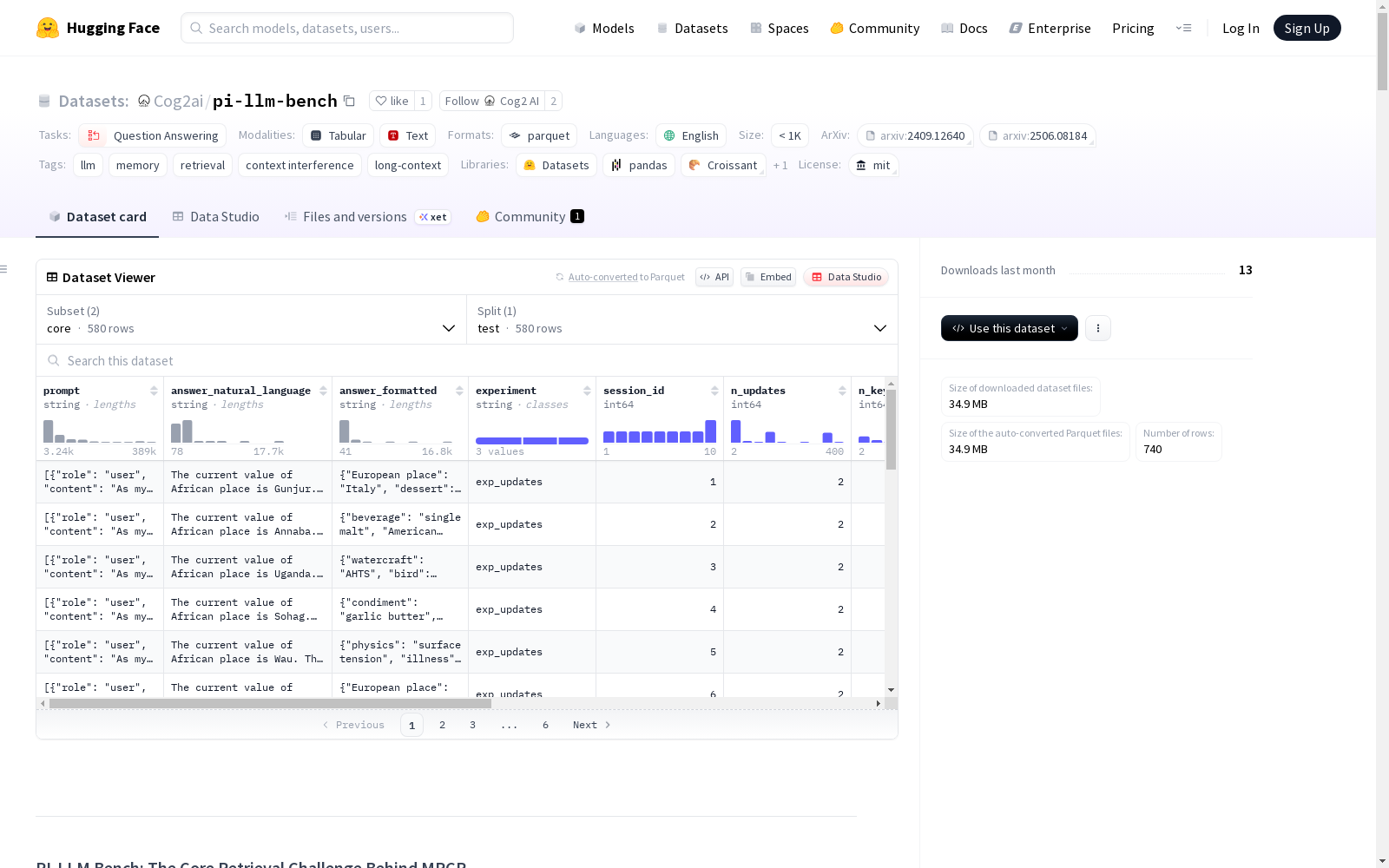The height and width of the screenshot is (868, 1389).
Task: Click the Question Answering task tag
Action: (x=153, y=135)
